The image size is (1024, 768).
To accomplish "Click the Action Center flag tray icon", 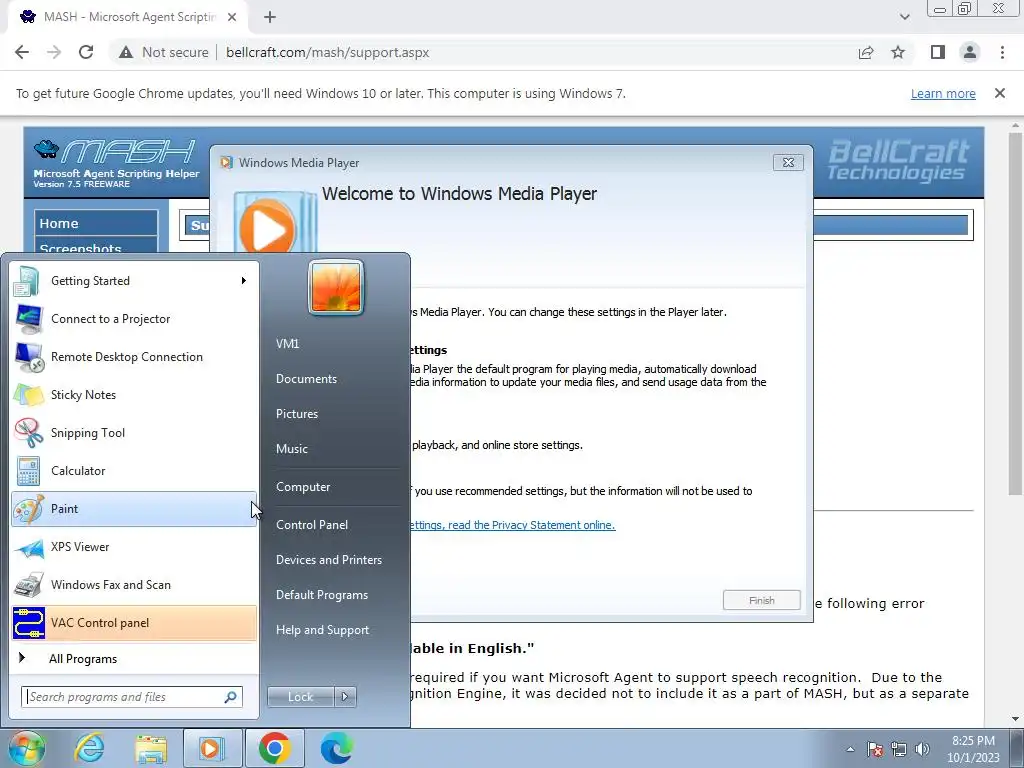I will tap(875, 749).
